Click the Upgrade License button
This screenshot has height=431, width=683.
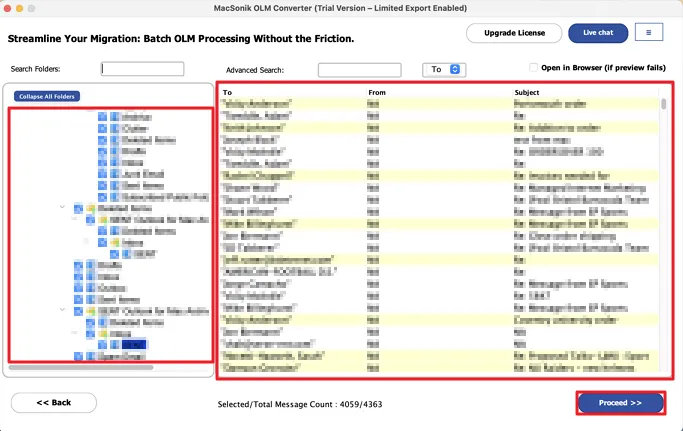click(514, 33)
